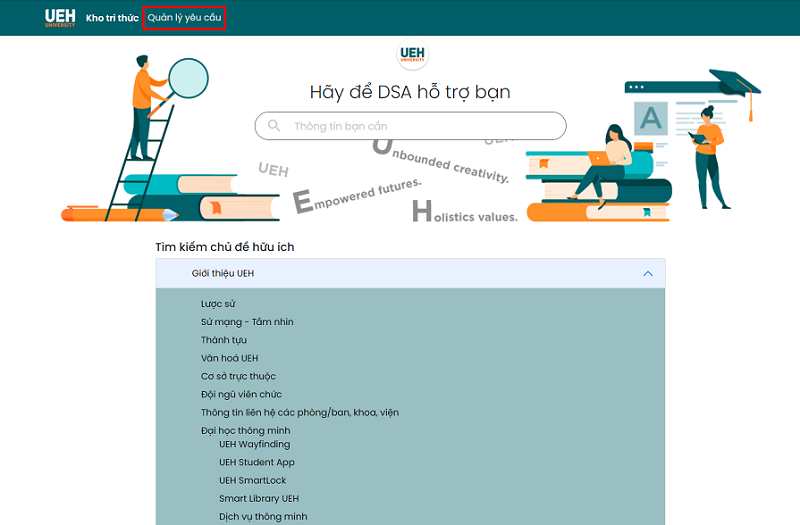Open the Cơ sở trực thuộc link
The height and width of the screenshot is (525, 800).
238,376
